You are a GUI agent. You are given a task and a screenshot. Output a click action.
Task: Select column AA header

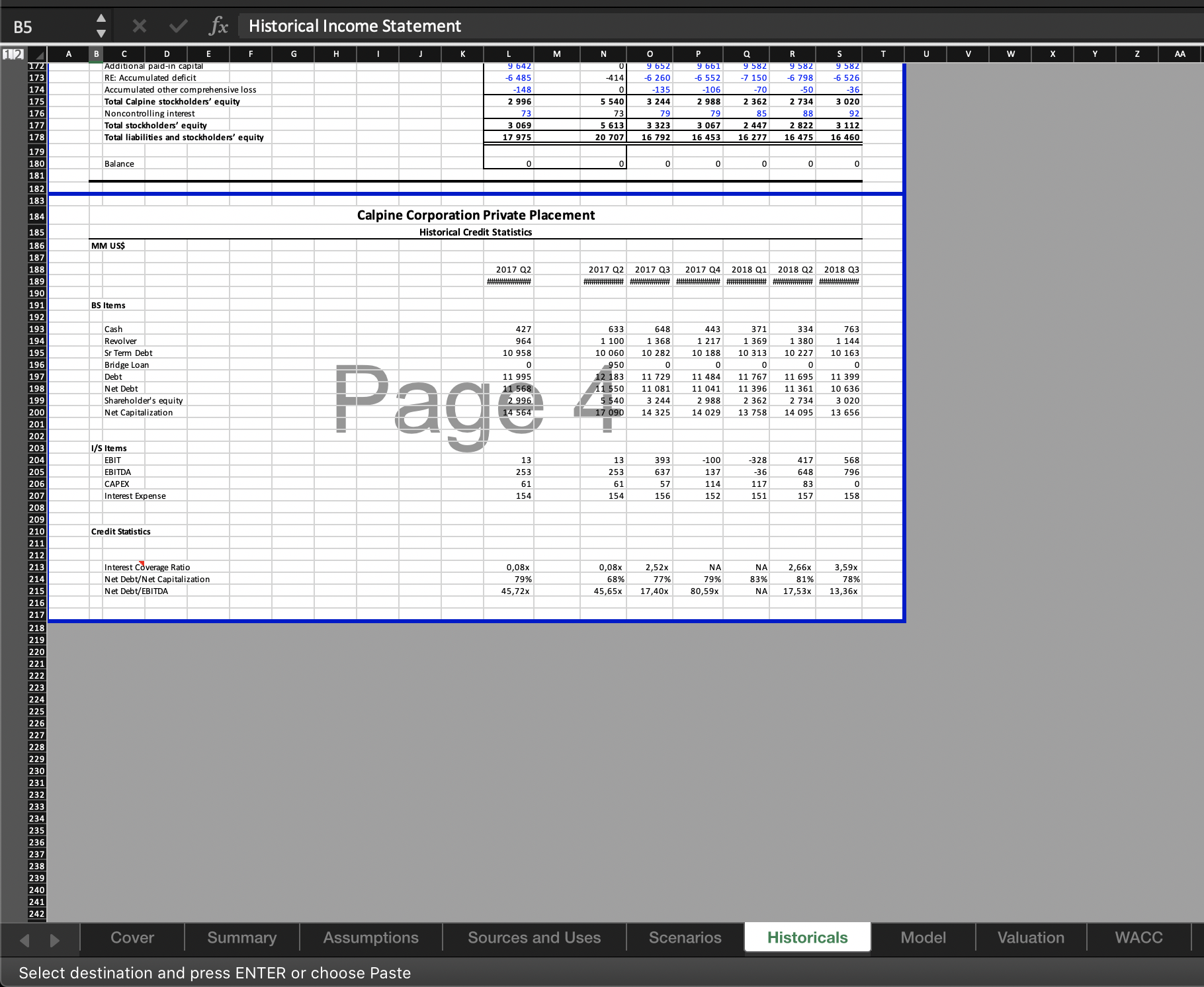pos(1180,54)
